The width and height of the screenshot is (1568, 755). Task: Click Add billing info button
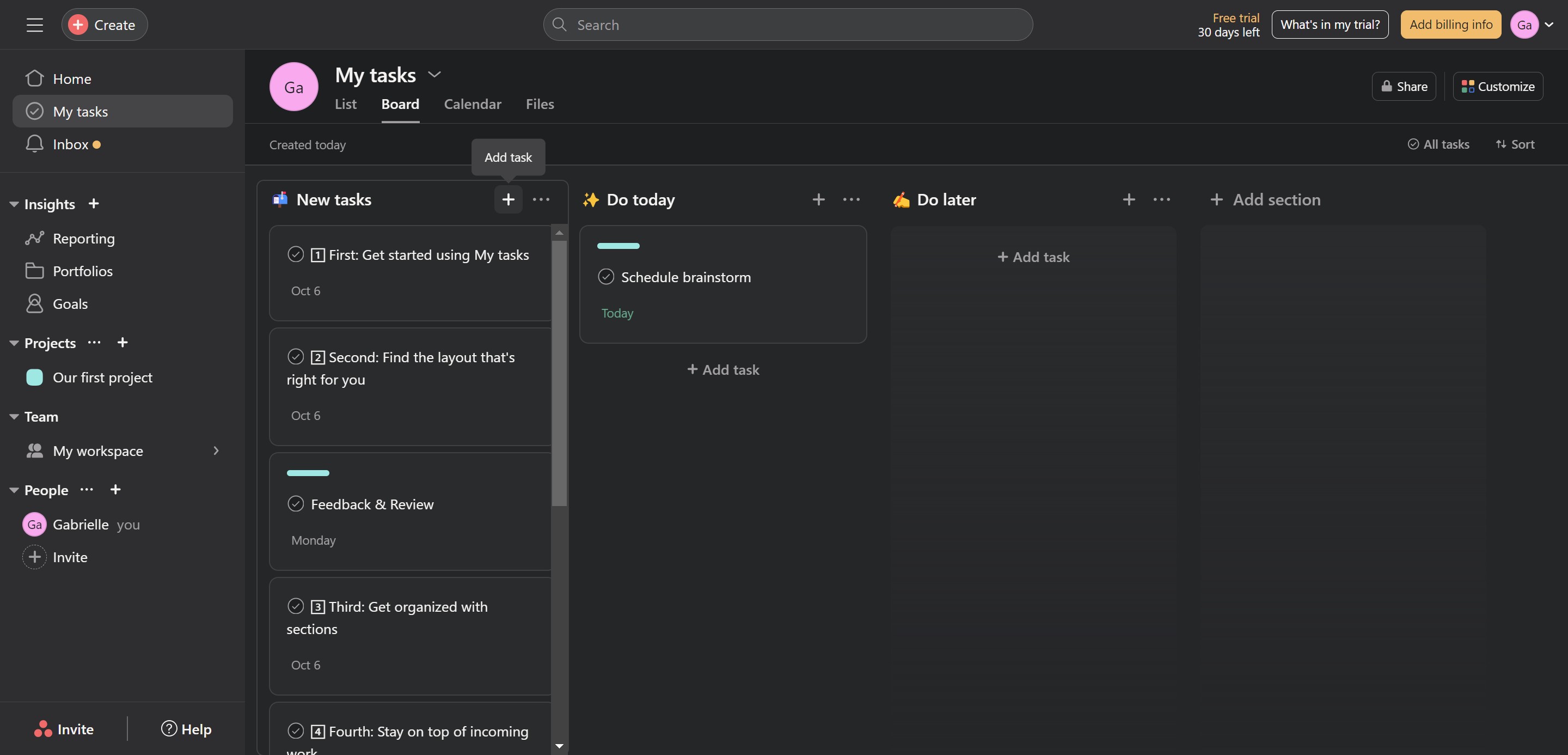coord(1450,25)
